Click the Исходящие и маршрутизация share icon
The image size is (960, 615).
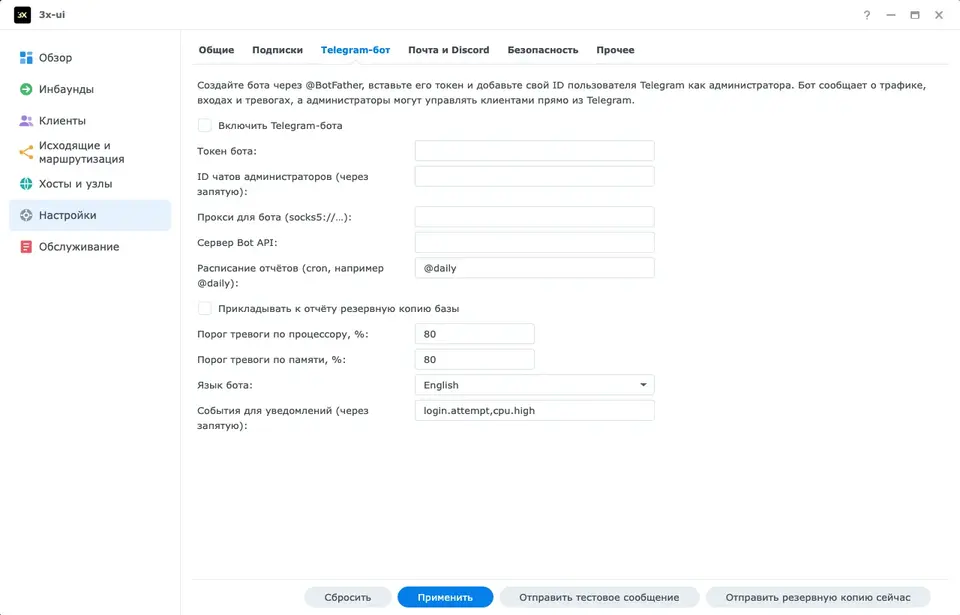coord(26,152)
